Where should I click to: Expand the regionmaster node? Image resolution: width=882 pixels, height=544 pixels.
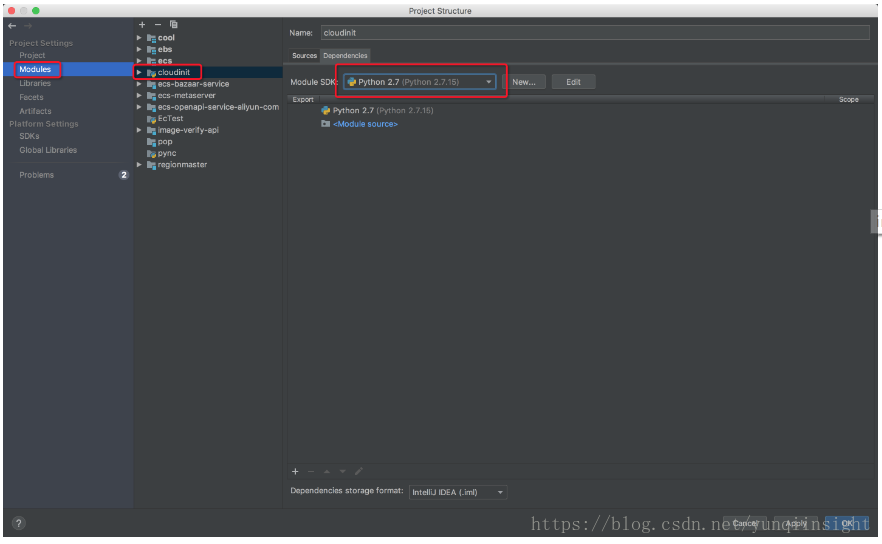139,165
